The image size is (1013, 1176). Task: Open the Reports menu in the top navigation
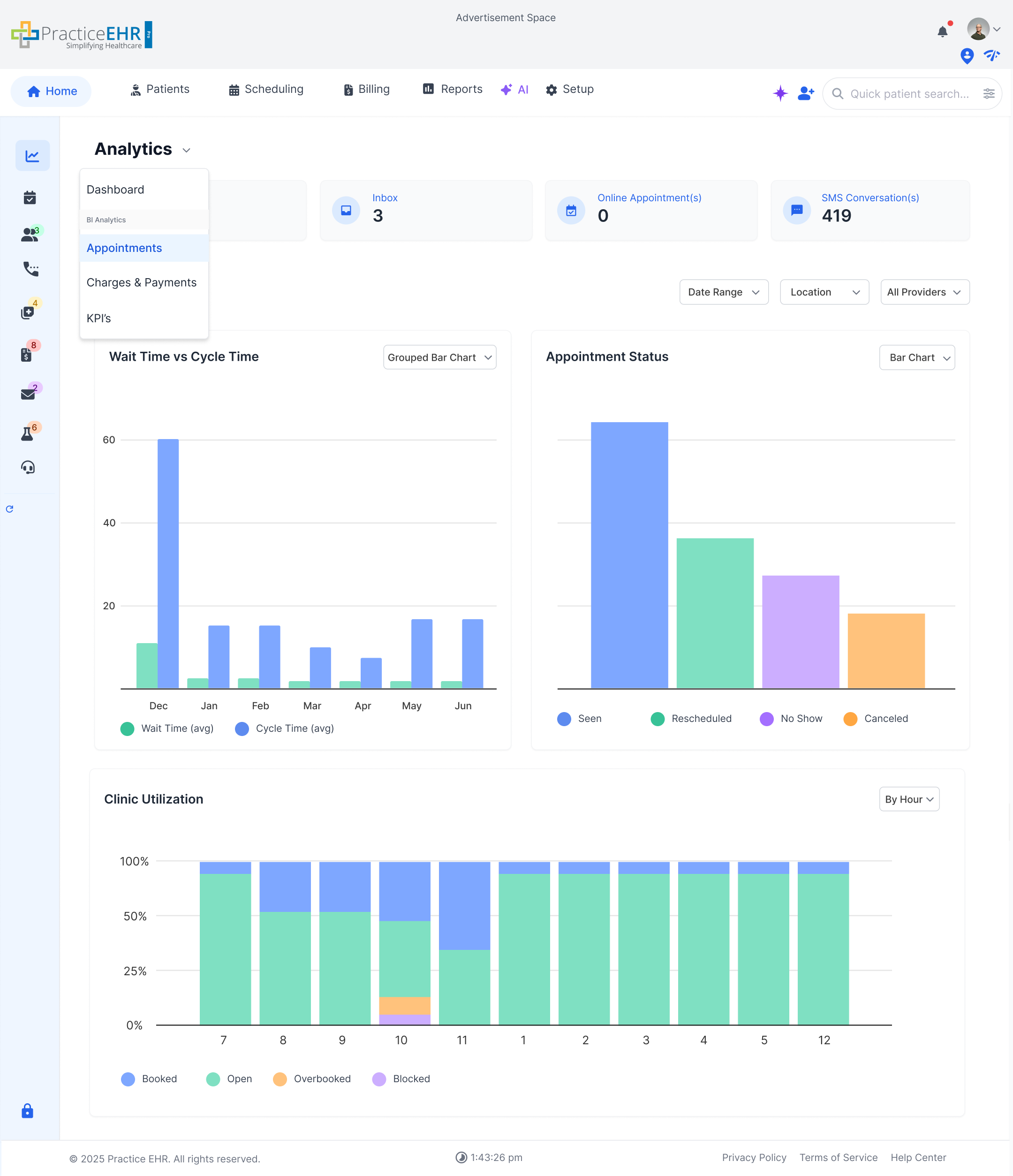click(452, 89)
